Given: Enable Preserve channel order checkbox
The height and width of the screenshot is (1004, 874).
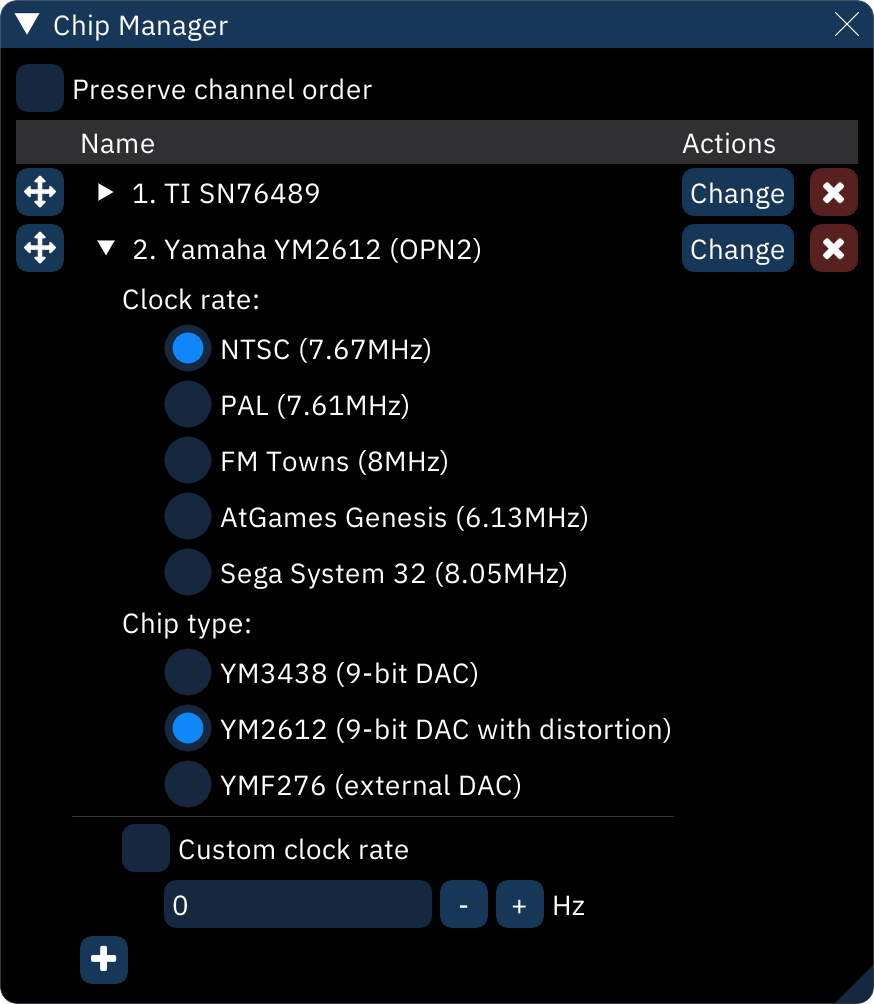Looking at the screenshot, I should point(40,89).
